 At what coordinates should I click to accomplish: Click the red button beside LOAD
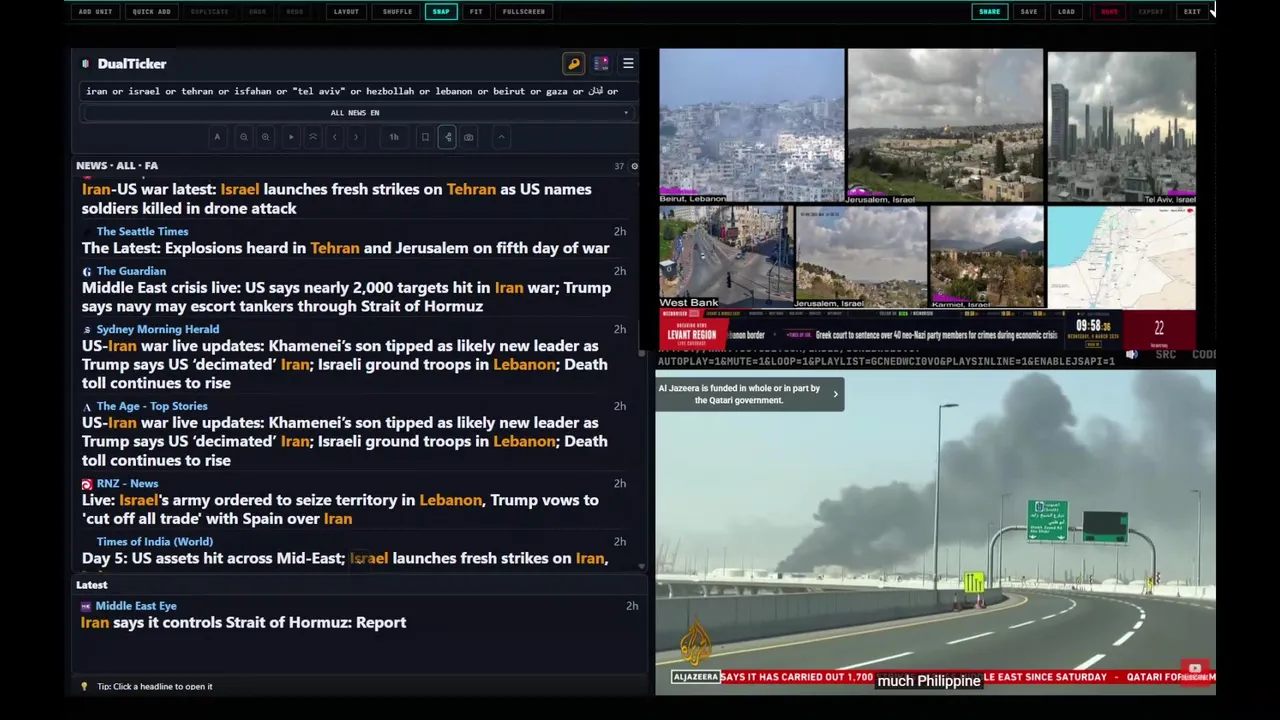(1109, 12)
